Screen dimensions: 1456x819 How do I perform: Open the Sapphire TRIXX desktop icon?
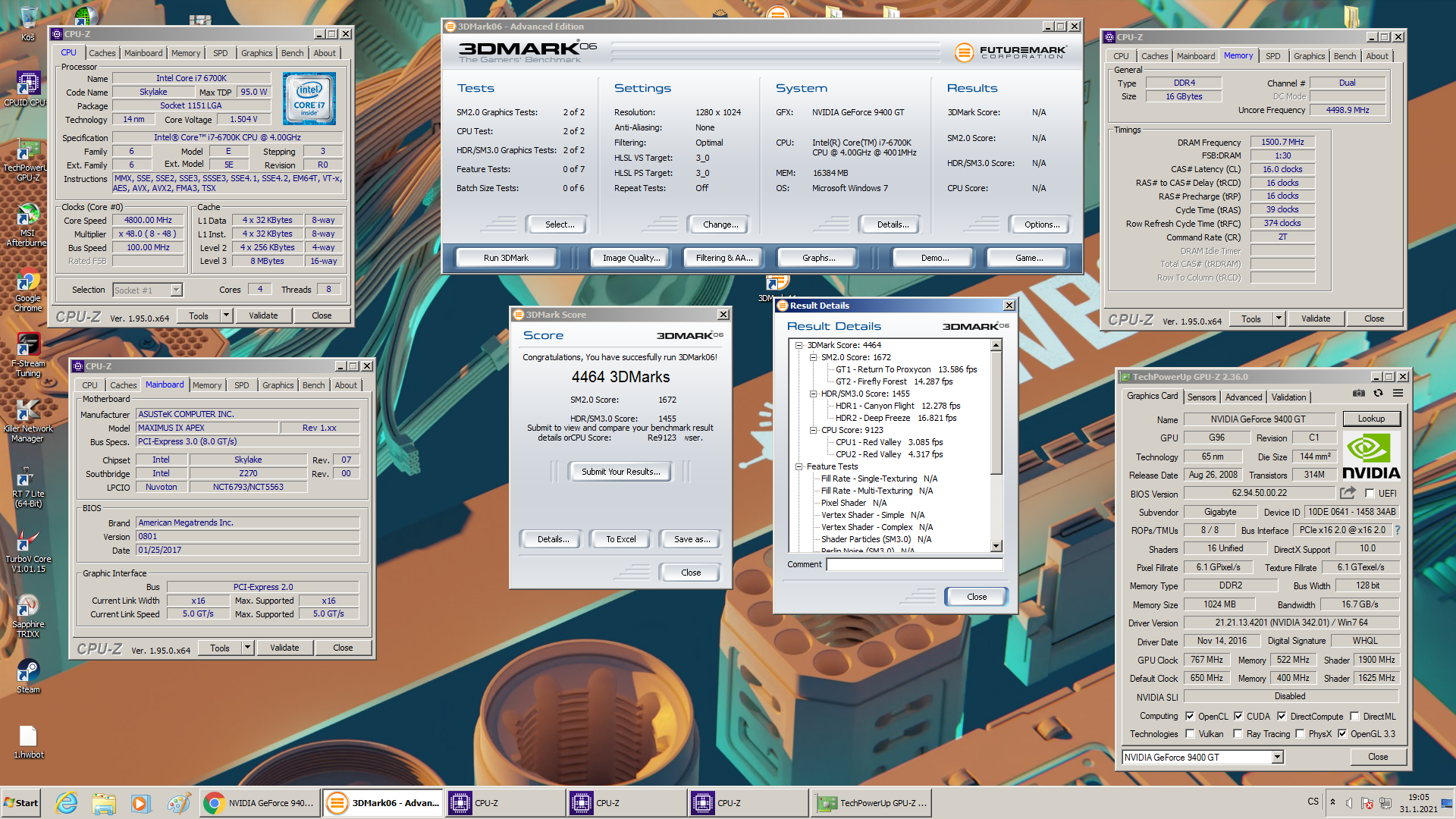tap(27, 617)
